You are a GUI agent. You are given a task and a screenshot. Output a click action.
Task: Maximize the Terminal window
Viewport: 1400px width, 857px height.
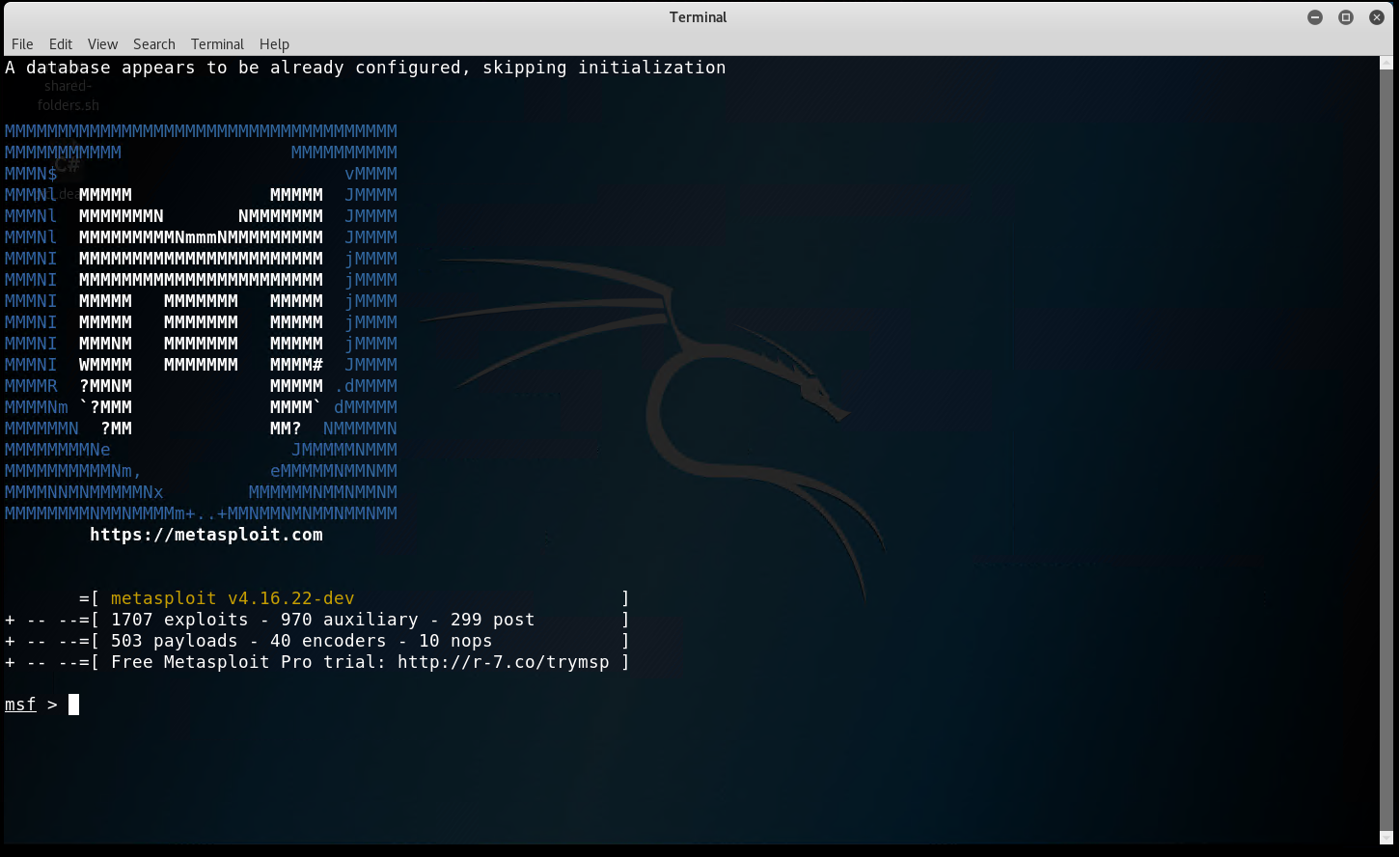click(x=1346, y=17)
